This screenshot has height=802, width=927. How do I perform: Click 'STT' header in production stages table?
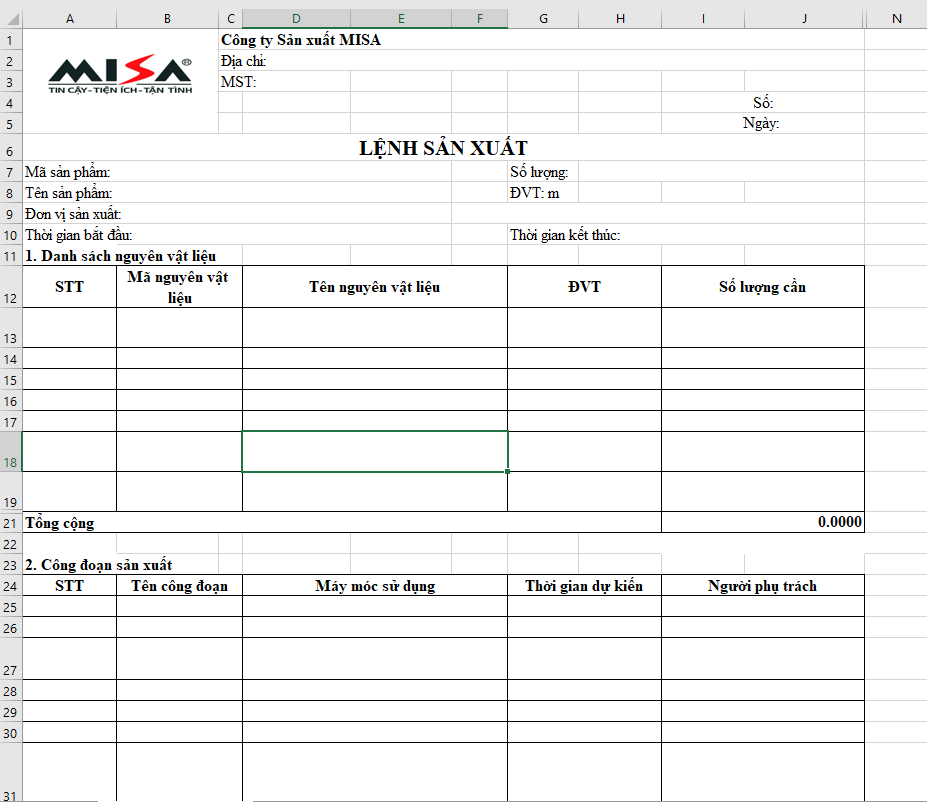[x=69, y=586]
